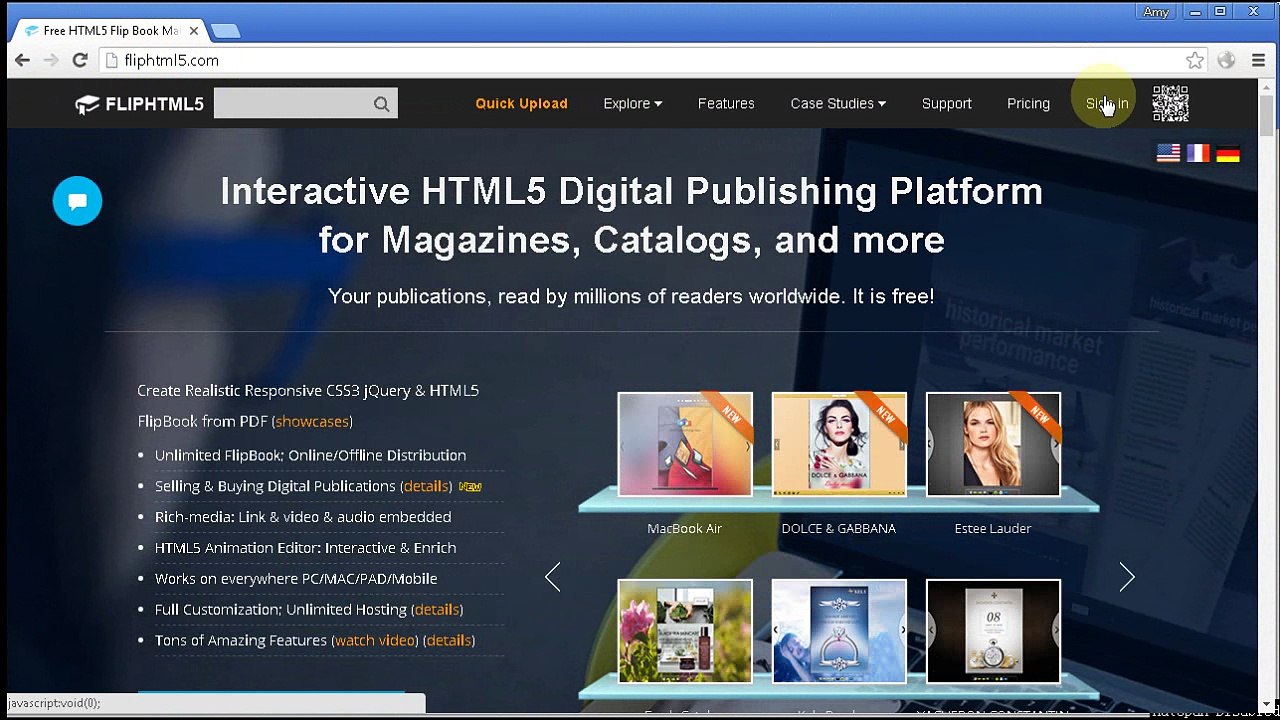Open details link next to watch video
1280x720 pixels.
click(x=449, y=640)
